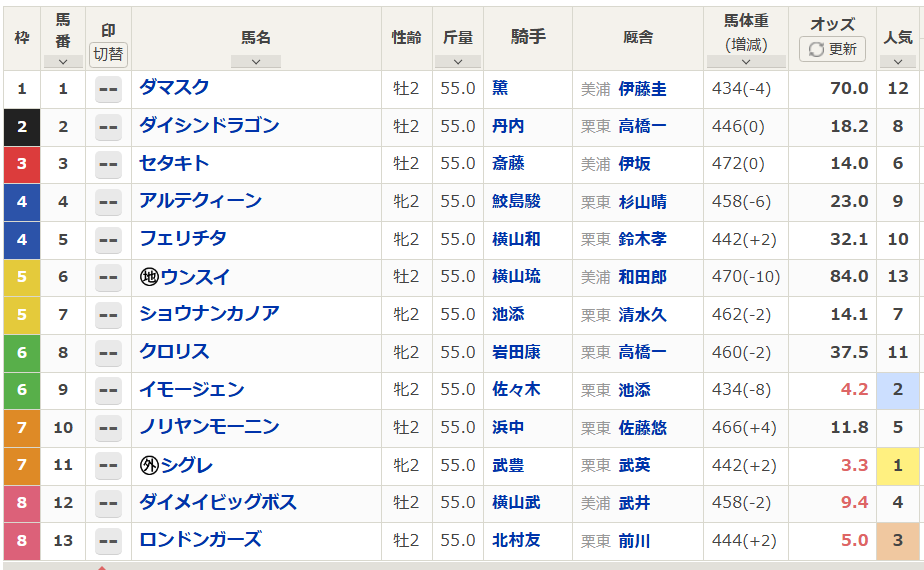Open sort dropdown under 馬名 header
Screen dimensions: 924x570
256,62
